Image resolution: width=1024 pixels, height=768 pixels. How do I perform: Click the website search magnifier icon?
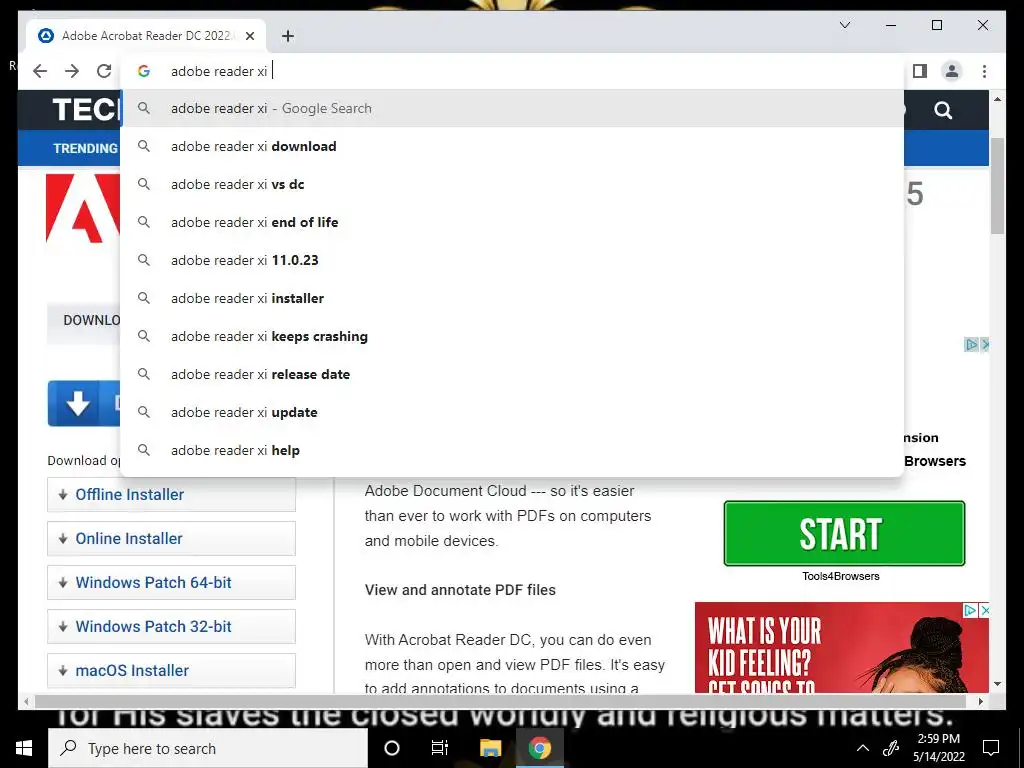point(943,110)
